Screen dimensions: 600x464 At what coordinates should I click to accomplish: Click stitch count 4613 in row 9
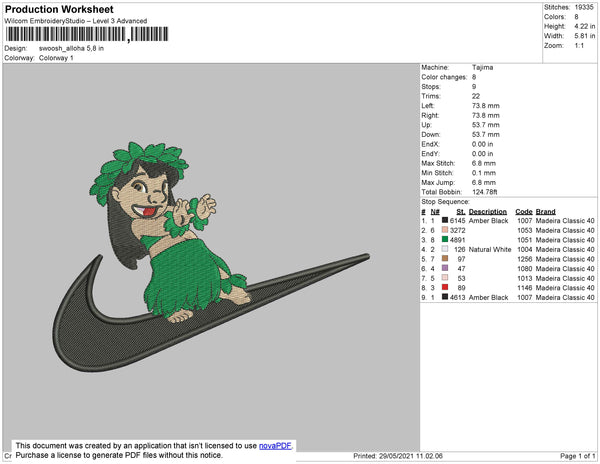point(458,297)
